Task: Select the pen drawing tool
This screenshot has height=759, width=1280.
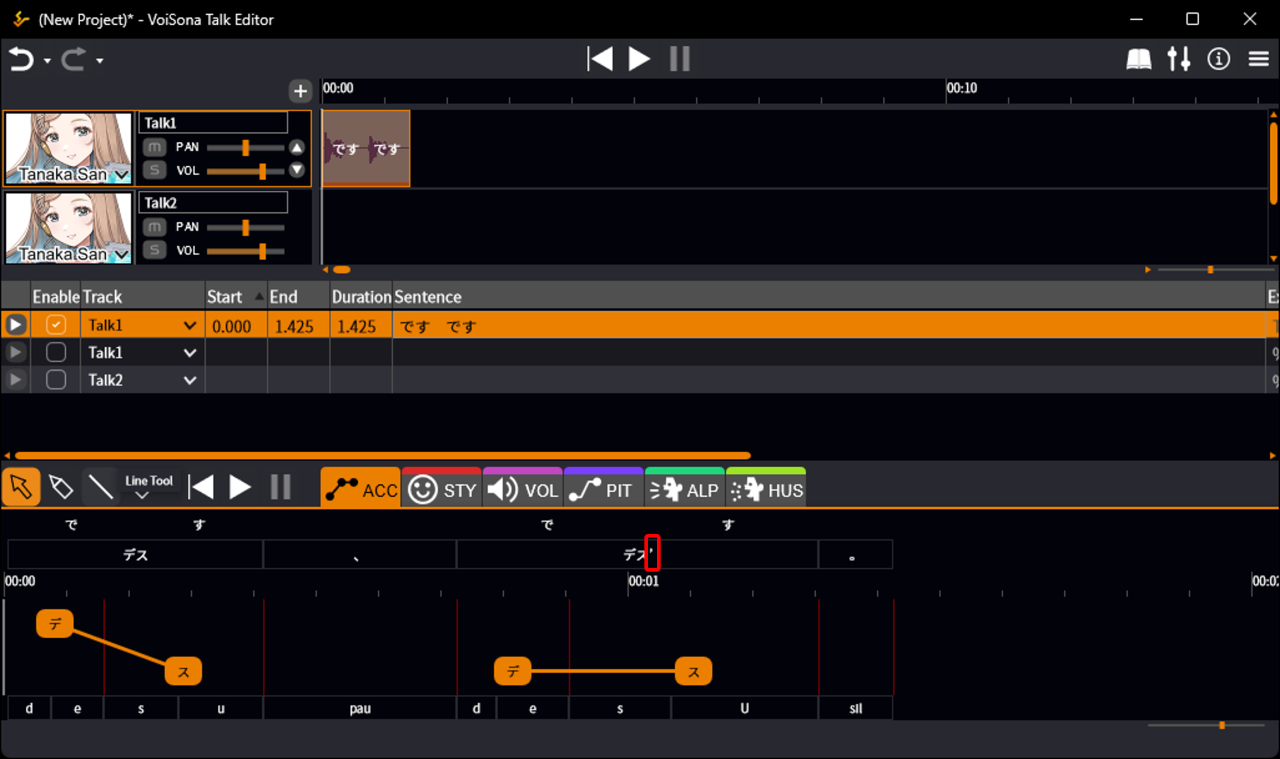Action: pyautogui.click(x=60, y=487)
